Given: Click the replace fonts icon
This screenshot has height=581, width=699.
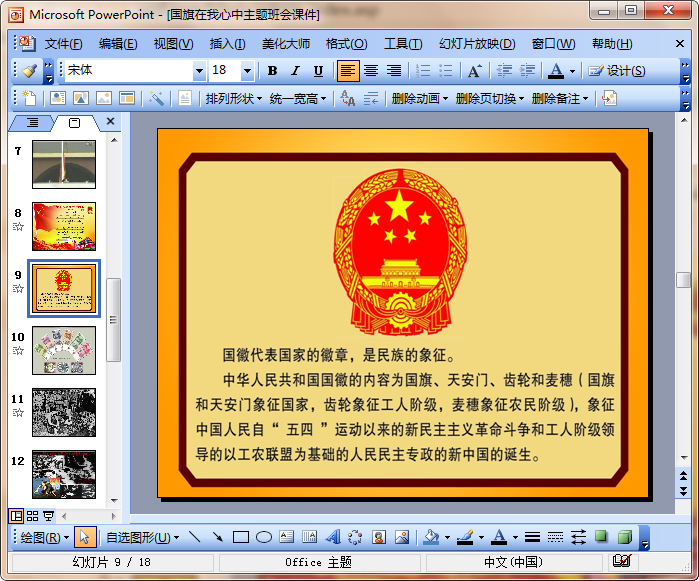Looking at the screenshot, I should tap(348, 98).
